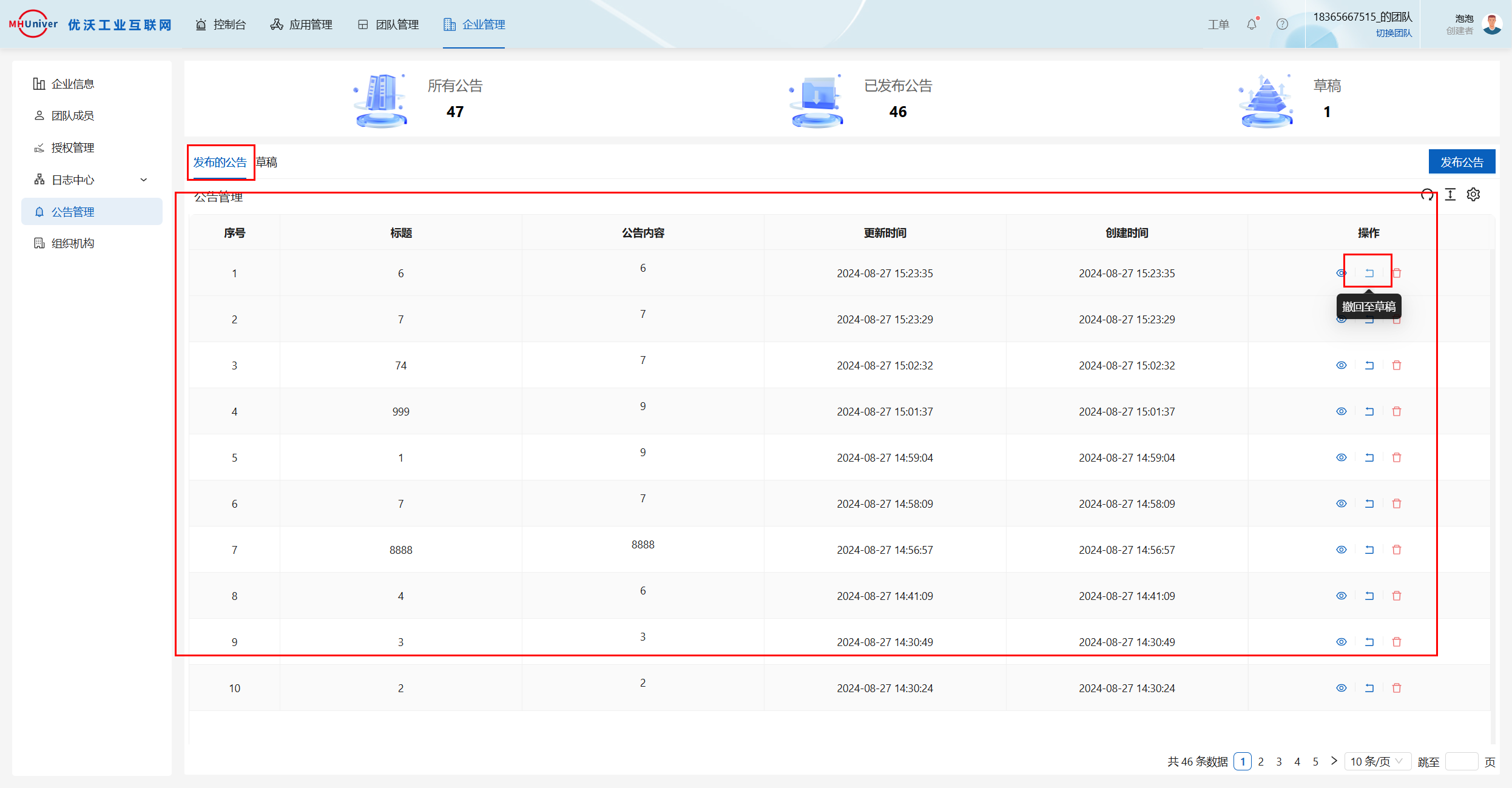
Task: Withdraw row 8 announcement to draft
Action: point(1369,596)
